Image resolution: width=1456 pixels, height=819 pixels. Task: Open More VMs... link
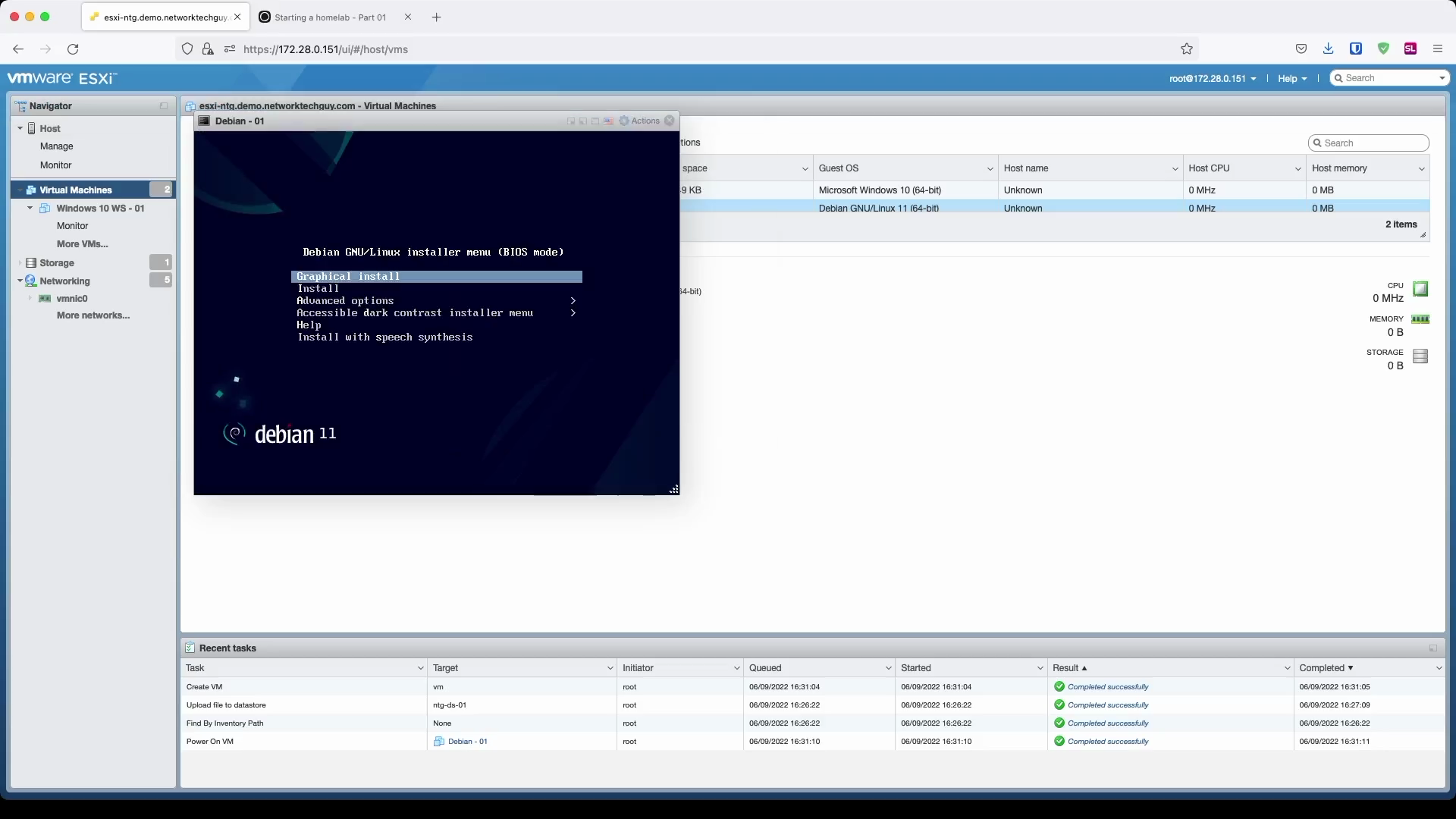[x=83, y=244]
